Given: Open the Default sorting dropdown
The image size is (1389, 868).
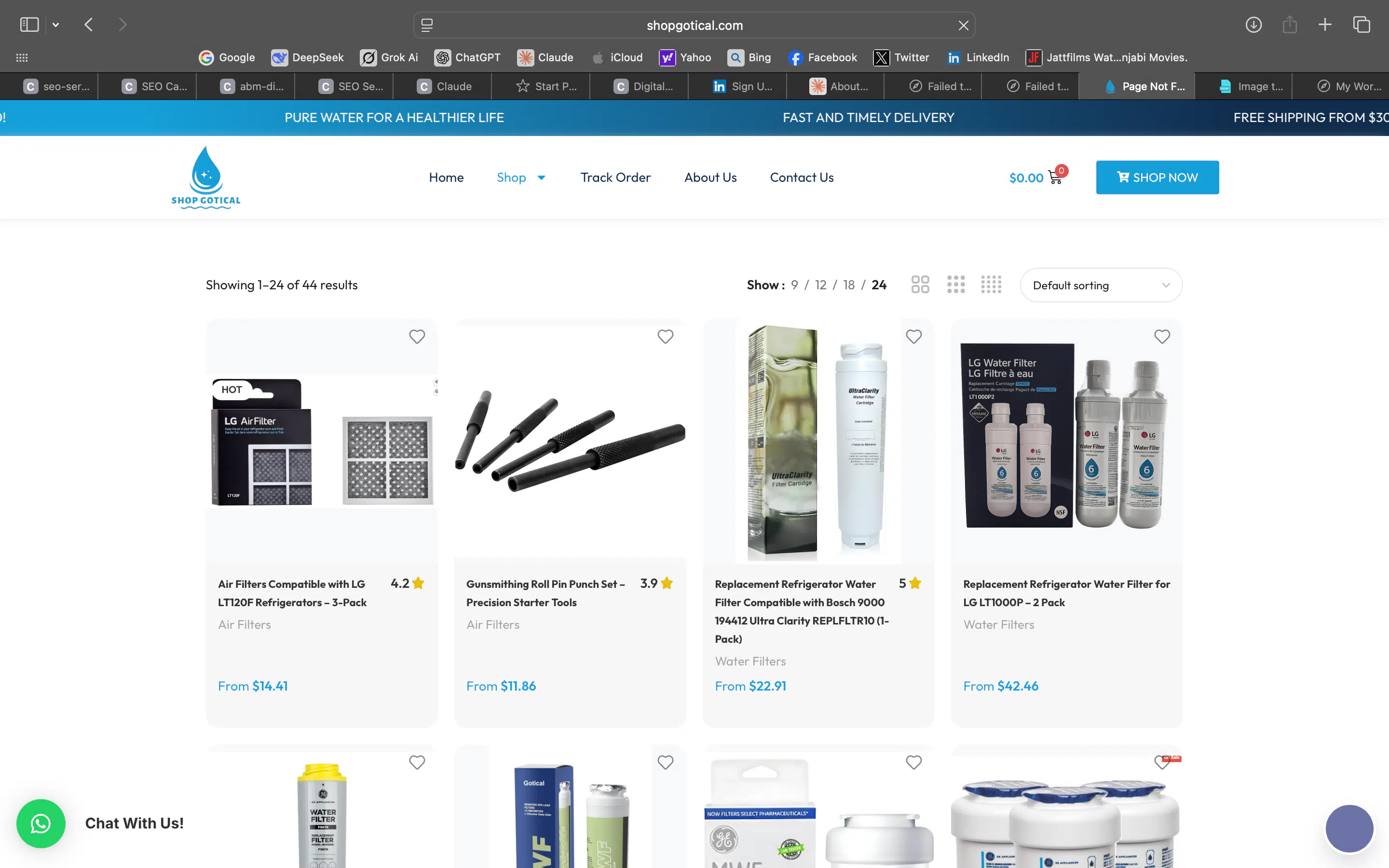Looking at the screenshot, I should click(x=1100, y=285).
